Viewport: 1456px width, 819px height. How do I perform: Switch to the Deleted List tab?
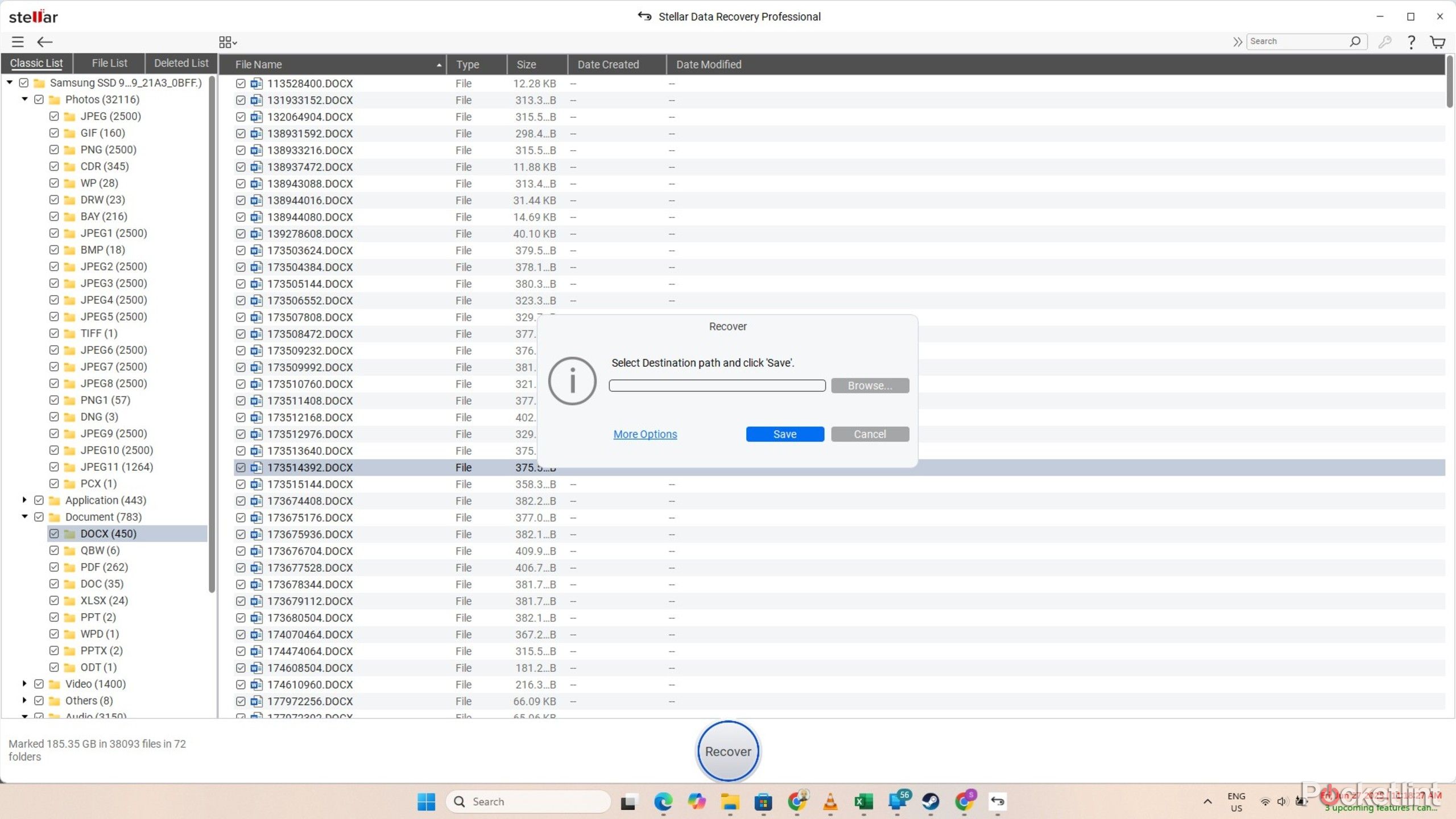[x=181, y=63]
